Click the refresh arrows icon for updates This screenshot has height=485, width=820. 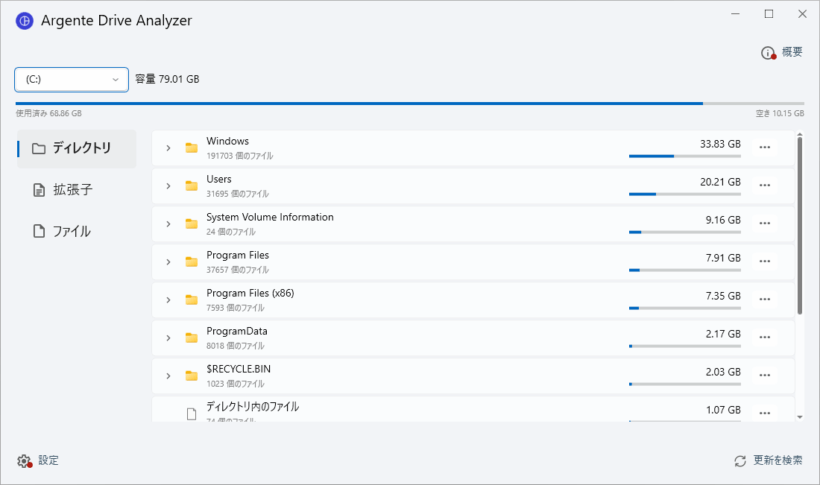[740, 461]
